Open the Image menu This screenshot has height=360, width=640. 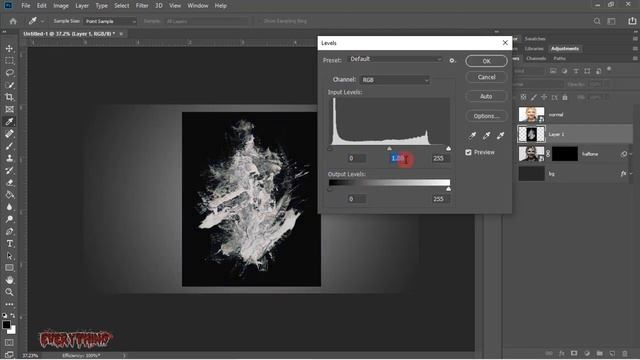[x=61, y=6]
